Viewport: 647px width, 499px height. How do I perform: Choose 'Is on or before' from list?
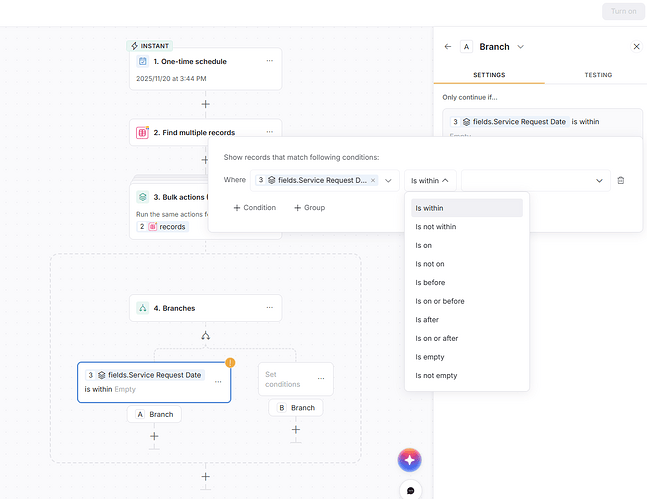tap(440, 301)
